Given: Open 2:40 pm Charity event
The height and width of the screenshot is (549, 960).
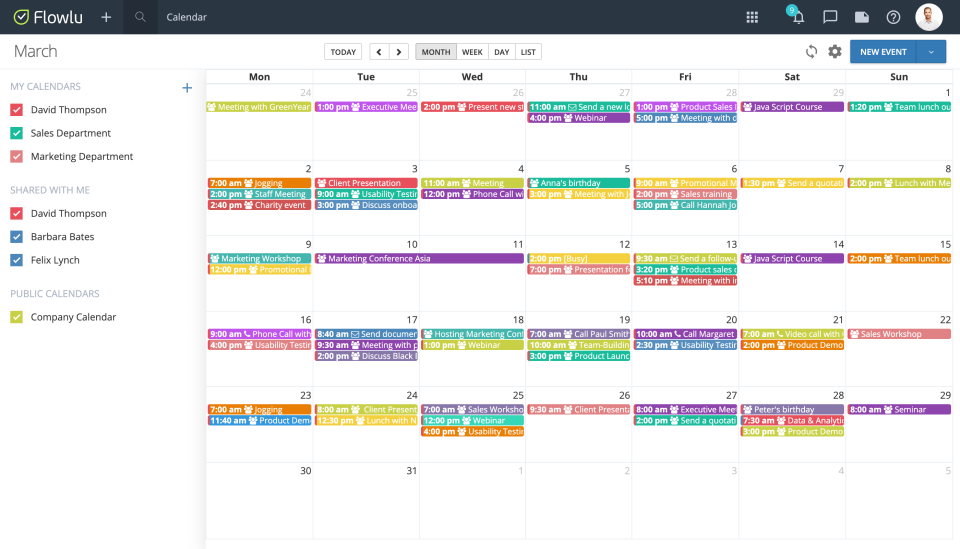Looking at the screenshot, I should (260, 204).
